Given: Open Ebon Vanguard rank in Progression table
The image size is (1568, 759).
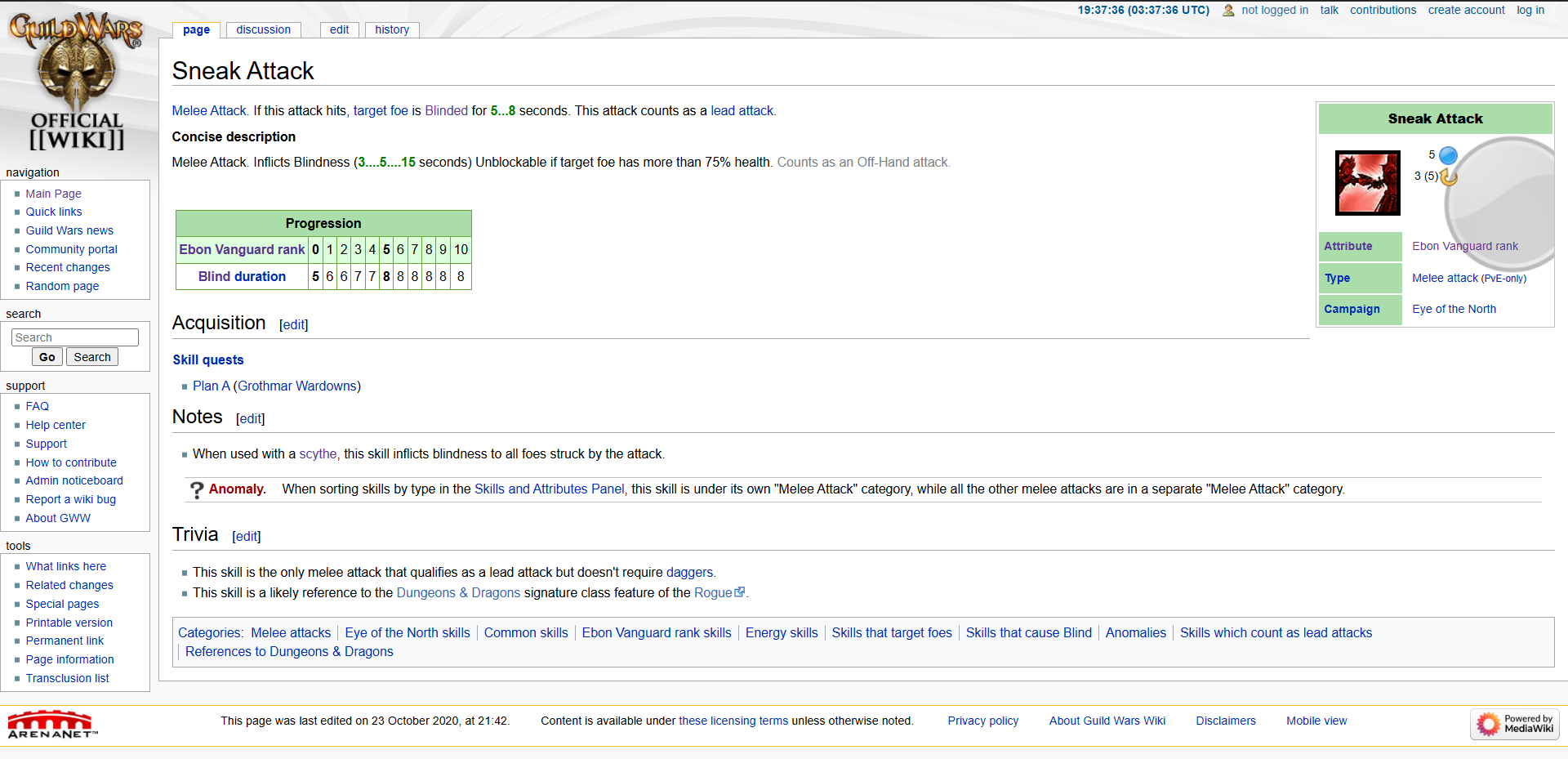Looking at the screenshot, I should pos(242,249).
